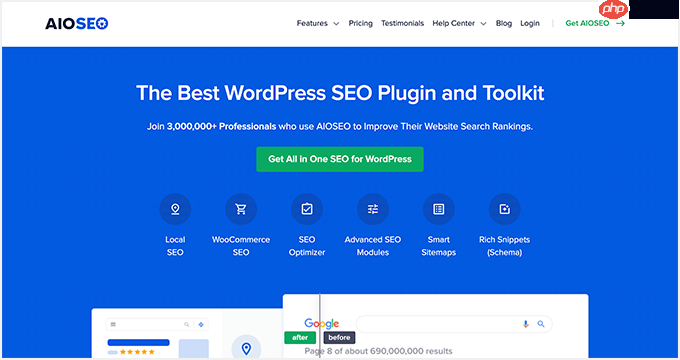Click the small search icon in left preview

click(186, 324)
